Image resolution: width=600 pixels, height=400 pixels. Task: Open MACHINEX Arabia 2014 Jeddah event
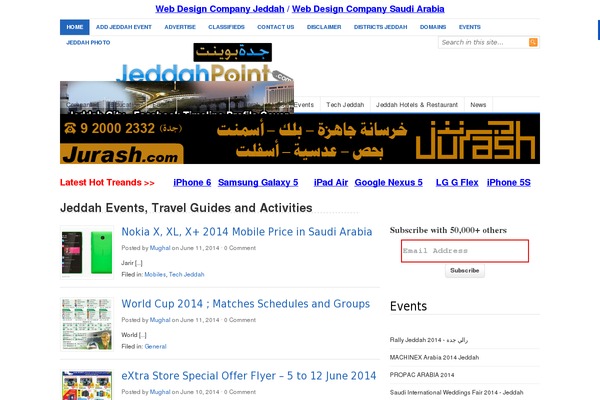[x=434, y=358]
